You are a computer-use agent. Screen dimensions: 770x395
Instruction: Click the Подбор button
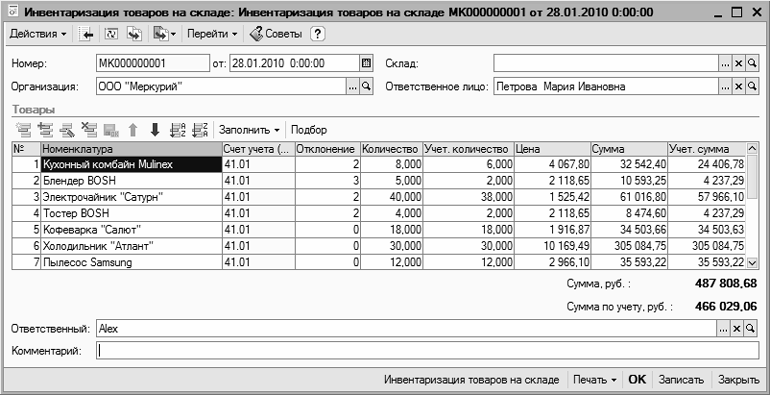309,130
